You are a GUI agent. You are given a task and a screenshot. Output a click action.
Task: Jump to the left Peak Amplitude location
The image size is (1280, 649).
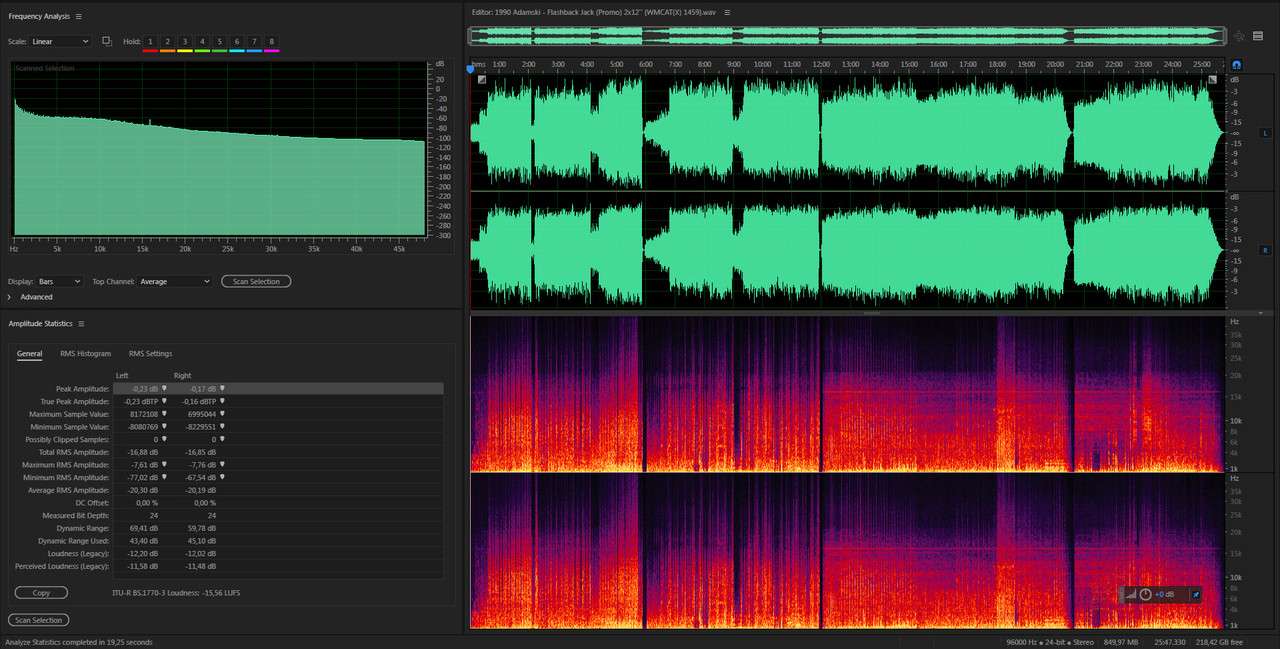(x=164, y=388)
